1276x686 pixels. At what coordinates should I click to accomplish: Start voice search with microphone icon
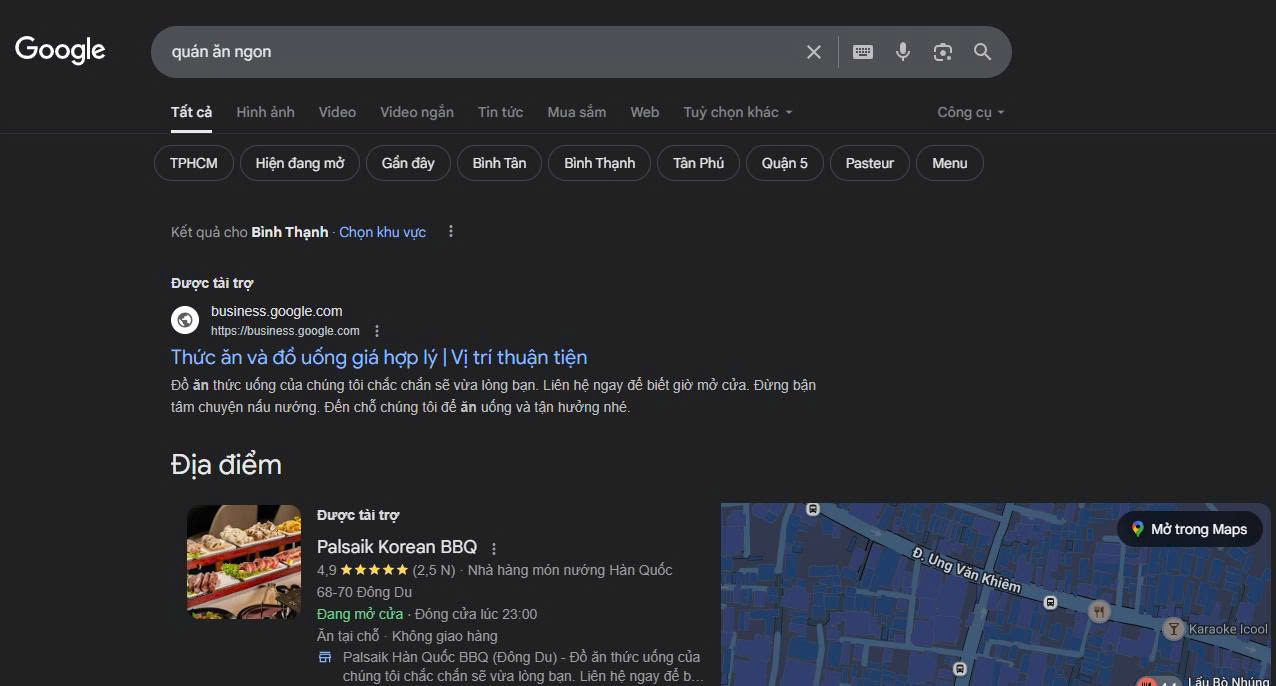click(x=903, y=52)
